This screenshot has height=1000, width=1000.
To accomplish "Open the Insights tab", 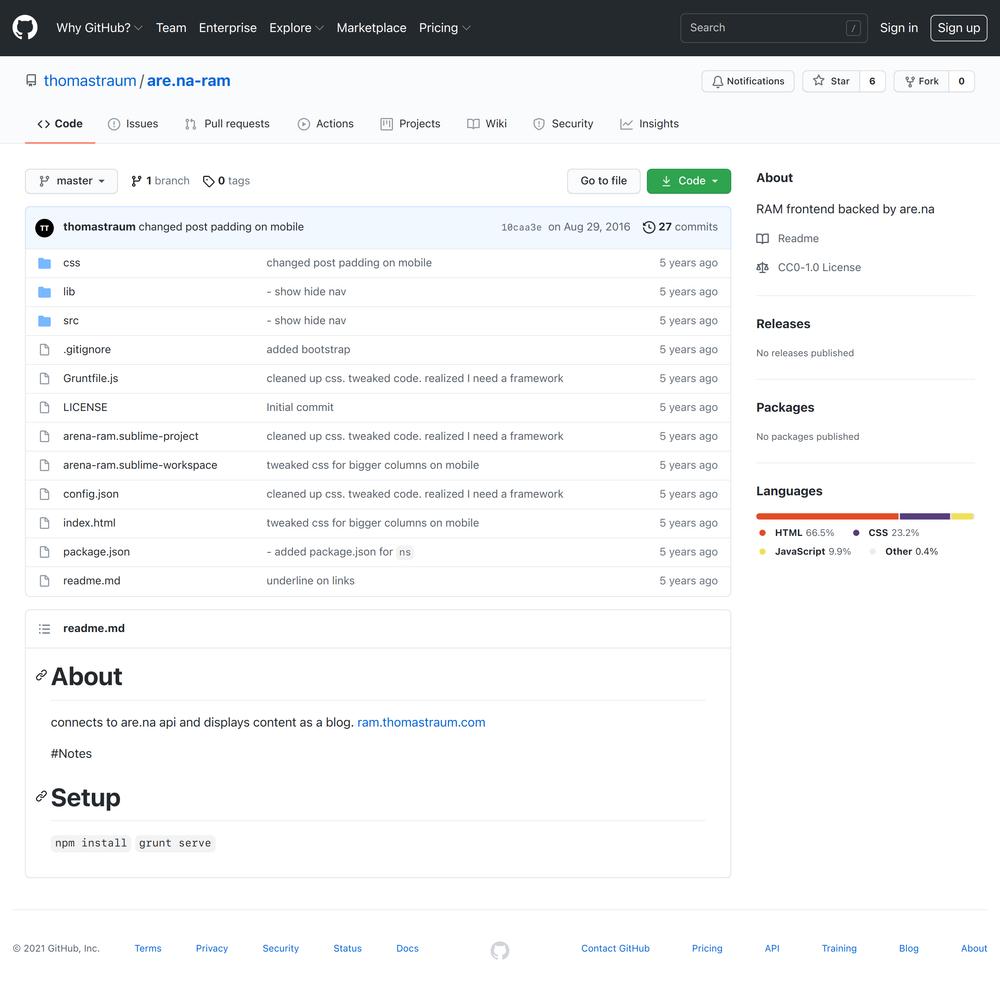I will pyautogui.click(x=649, y=124).
